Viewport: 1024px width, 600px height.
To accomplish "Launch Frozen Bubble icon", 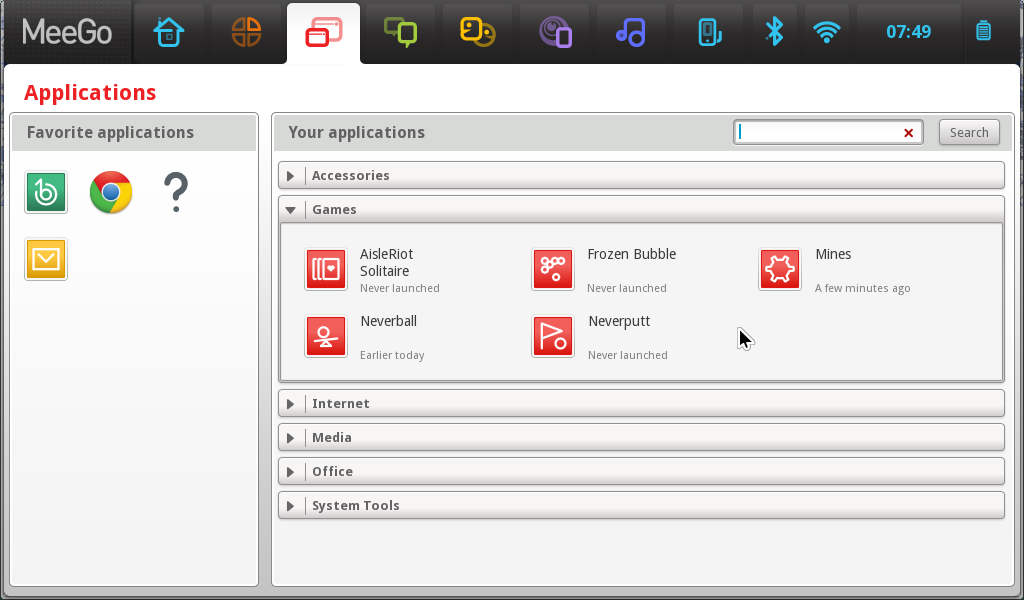I will pos(553,269).
